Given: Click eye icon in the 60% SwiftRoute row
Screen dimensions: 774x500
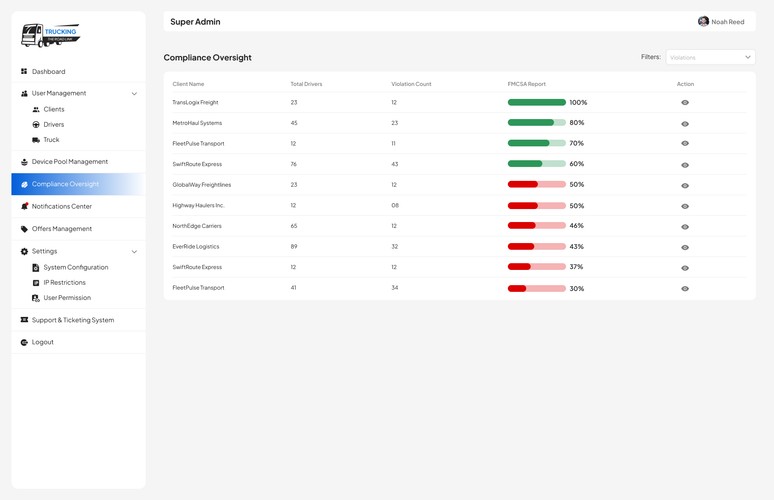Looking at the screenshot, I should click(x=685, y=165).
